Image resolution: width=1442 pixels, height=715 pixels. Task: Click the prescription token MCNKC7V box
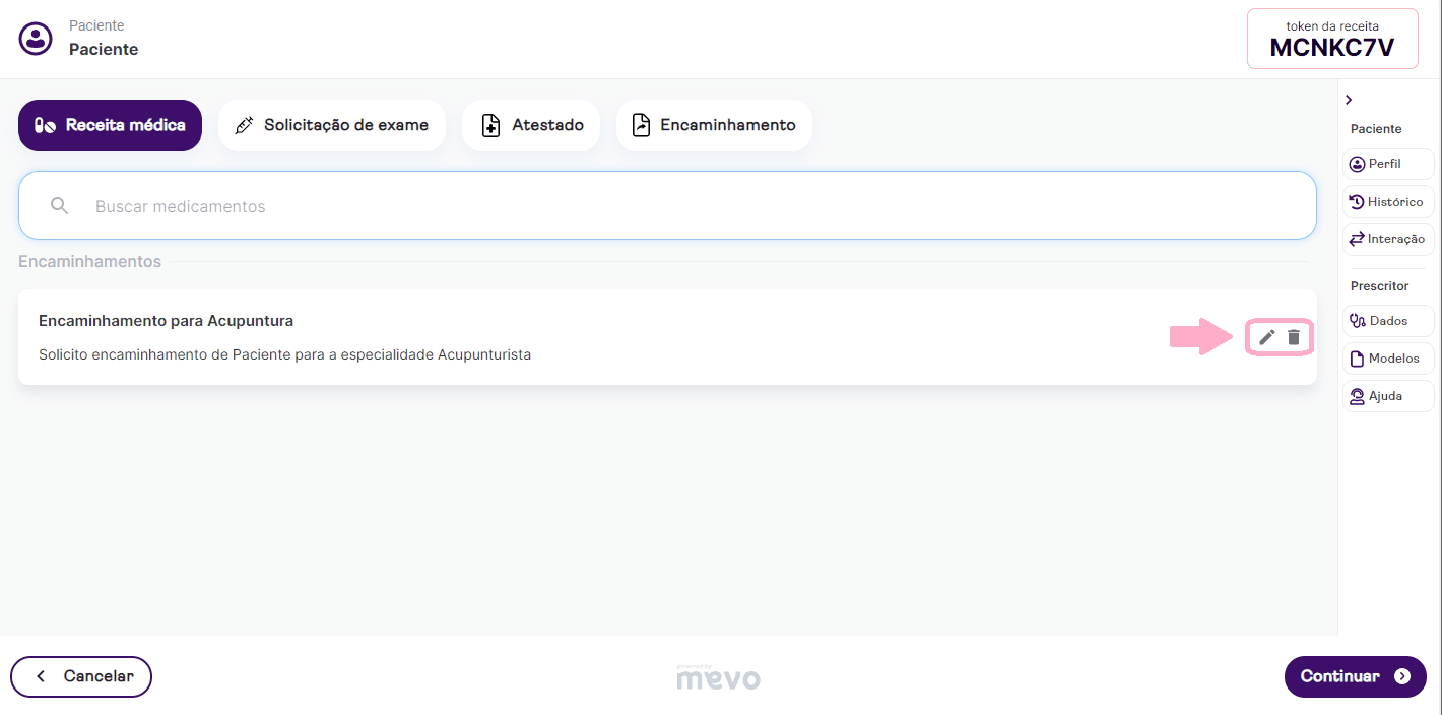pos(1332,39)
